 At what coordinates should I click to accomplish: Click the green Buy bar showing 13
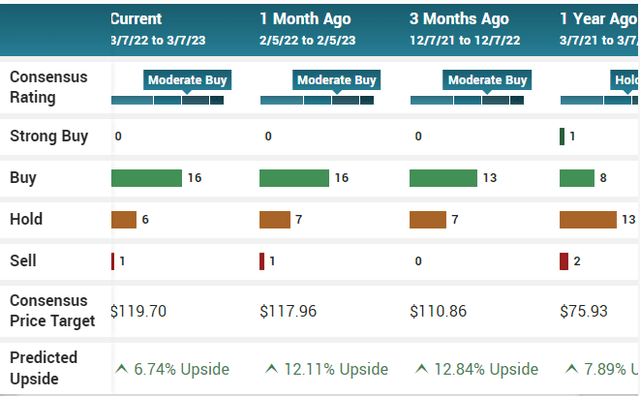tap(443, 178)
